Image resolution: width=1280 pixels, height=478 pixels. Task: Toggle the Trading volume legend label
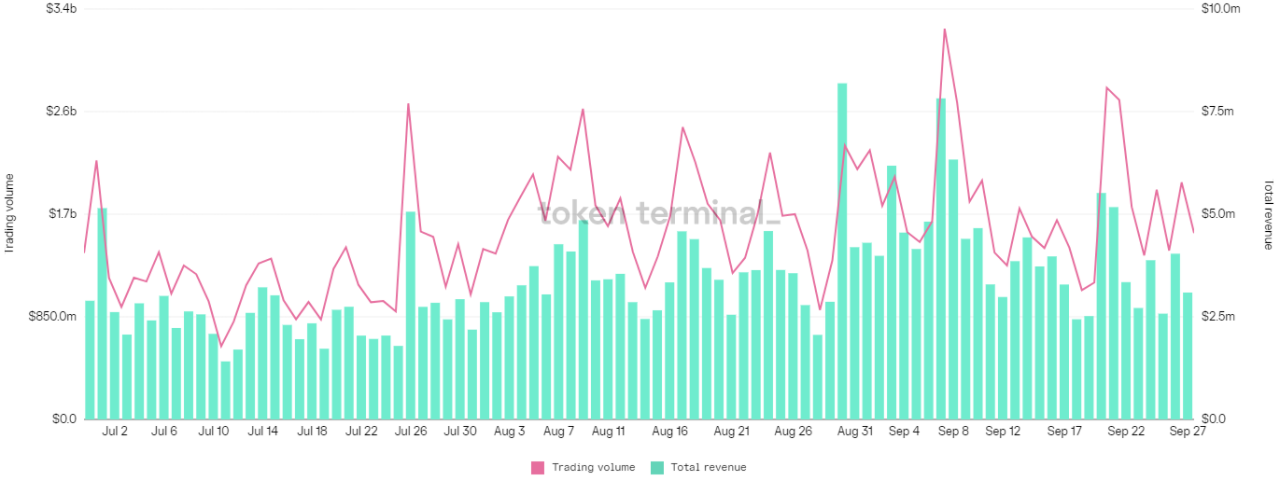[x=592, y=467]
